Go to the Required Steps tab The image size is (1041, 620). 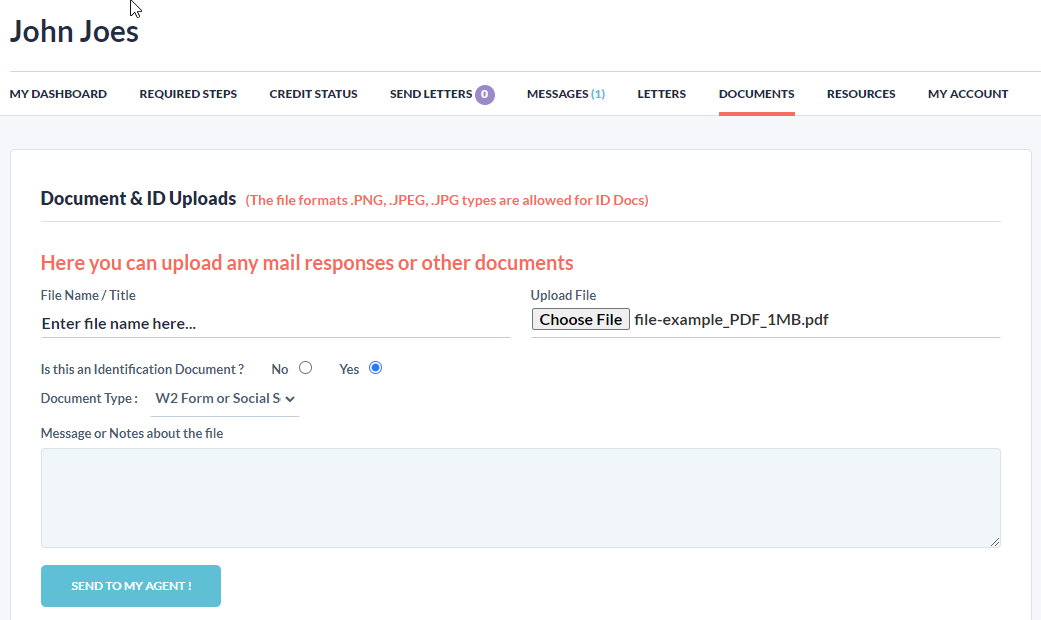[x=188, y=94]
